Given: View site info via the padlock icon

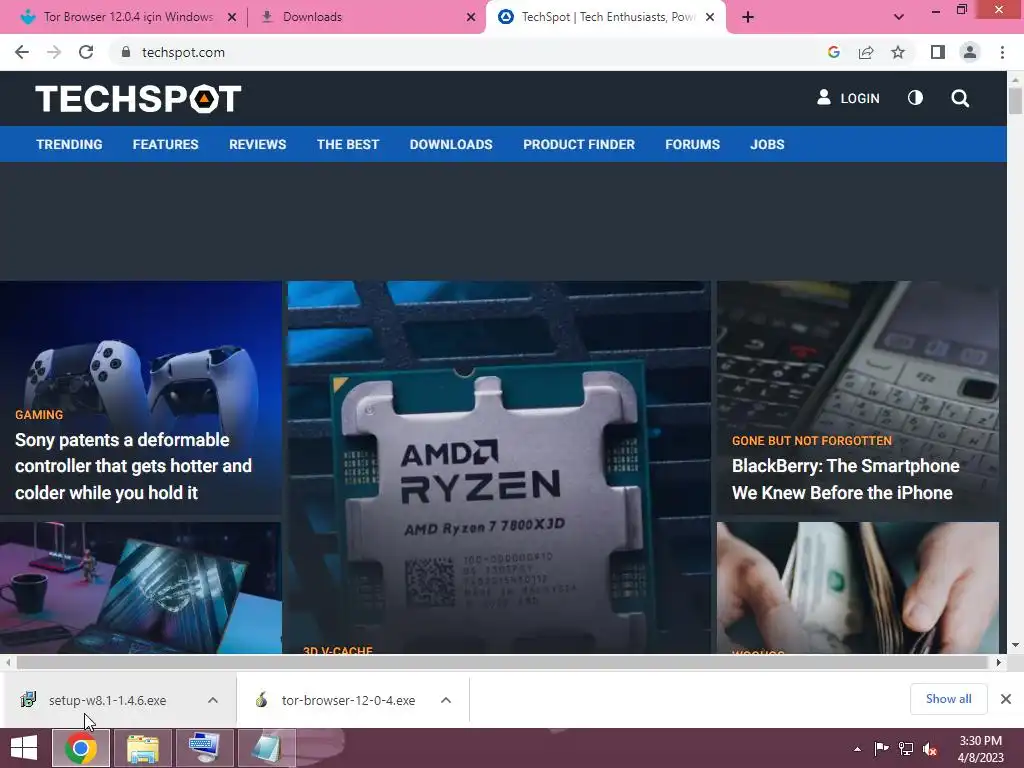Looking at the screenshot, I should tap(125, 52).
